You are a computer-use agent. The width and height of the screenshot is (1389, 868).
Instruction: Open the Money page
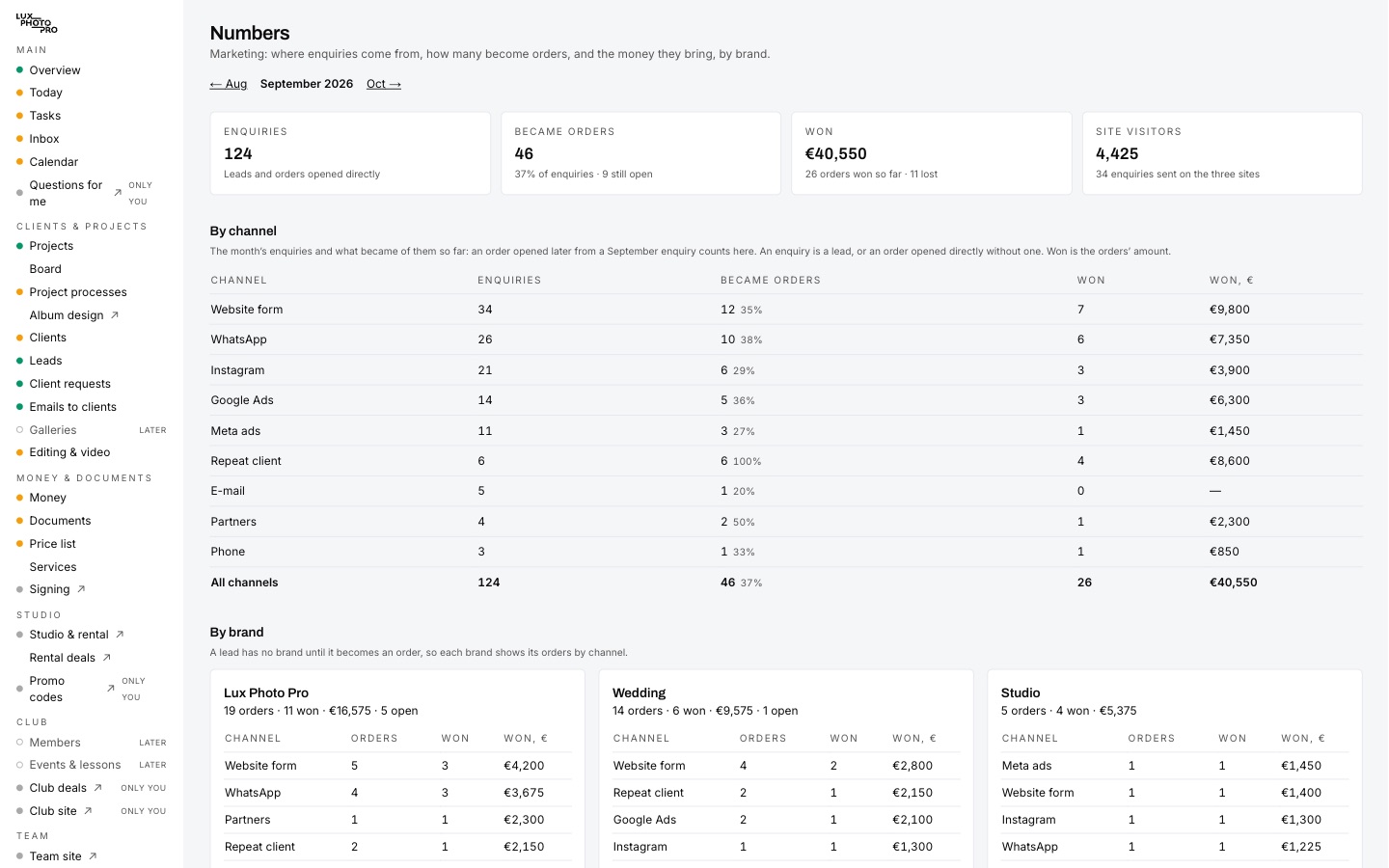point(47,498)
